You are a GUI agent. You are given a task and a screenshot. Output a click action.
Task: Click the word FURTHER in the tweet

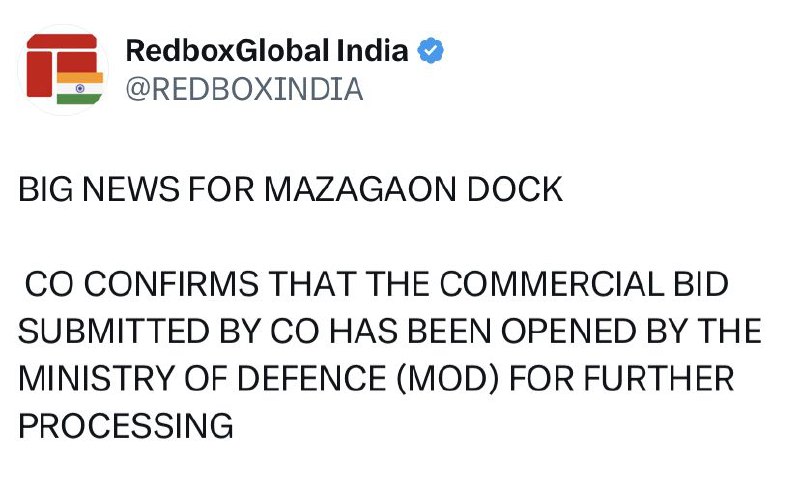pyautogui.click(x=659, y=379)
